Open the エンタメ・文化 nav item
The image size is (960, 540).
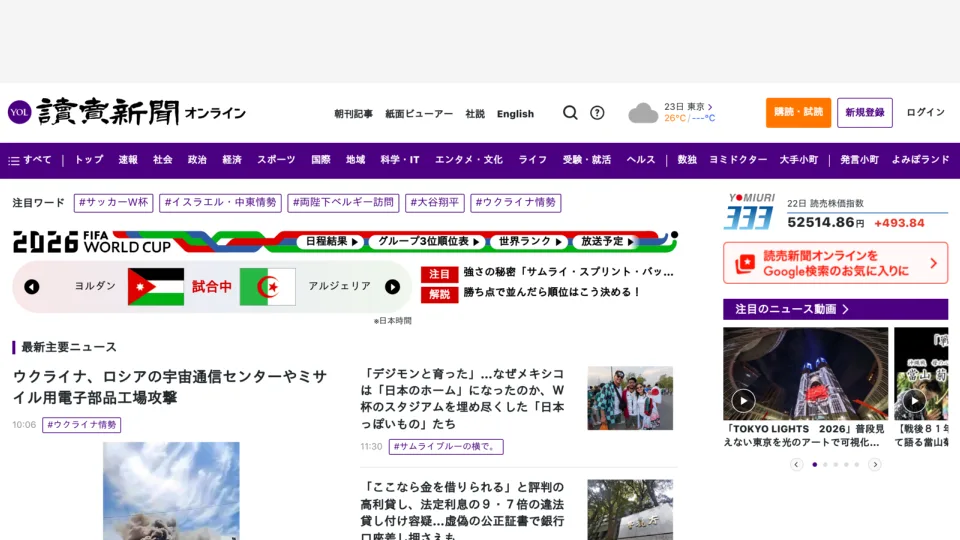point(469,160)
